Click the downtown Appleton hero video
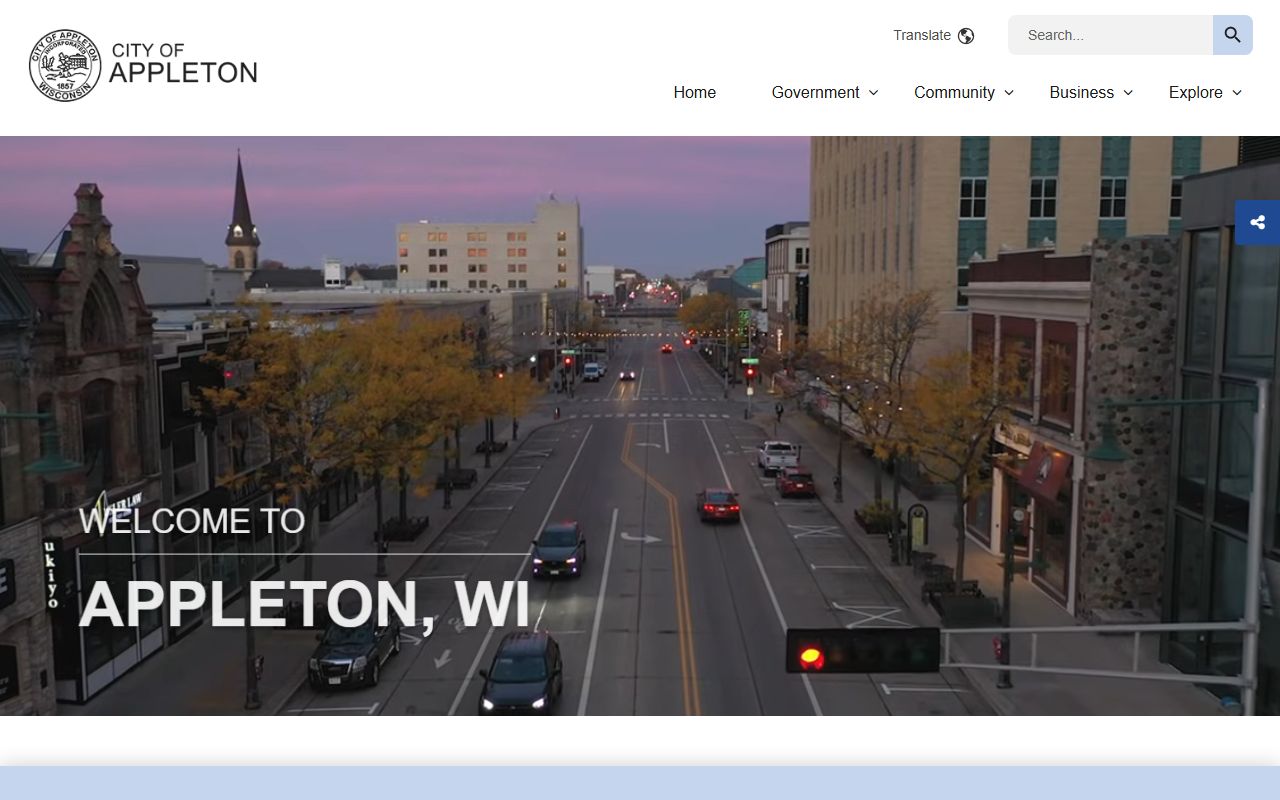The image size is (1280, 800). coord(640,425)
